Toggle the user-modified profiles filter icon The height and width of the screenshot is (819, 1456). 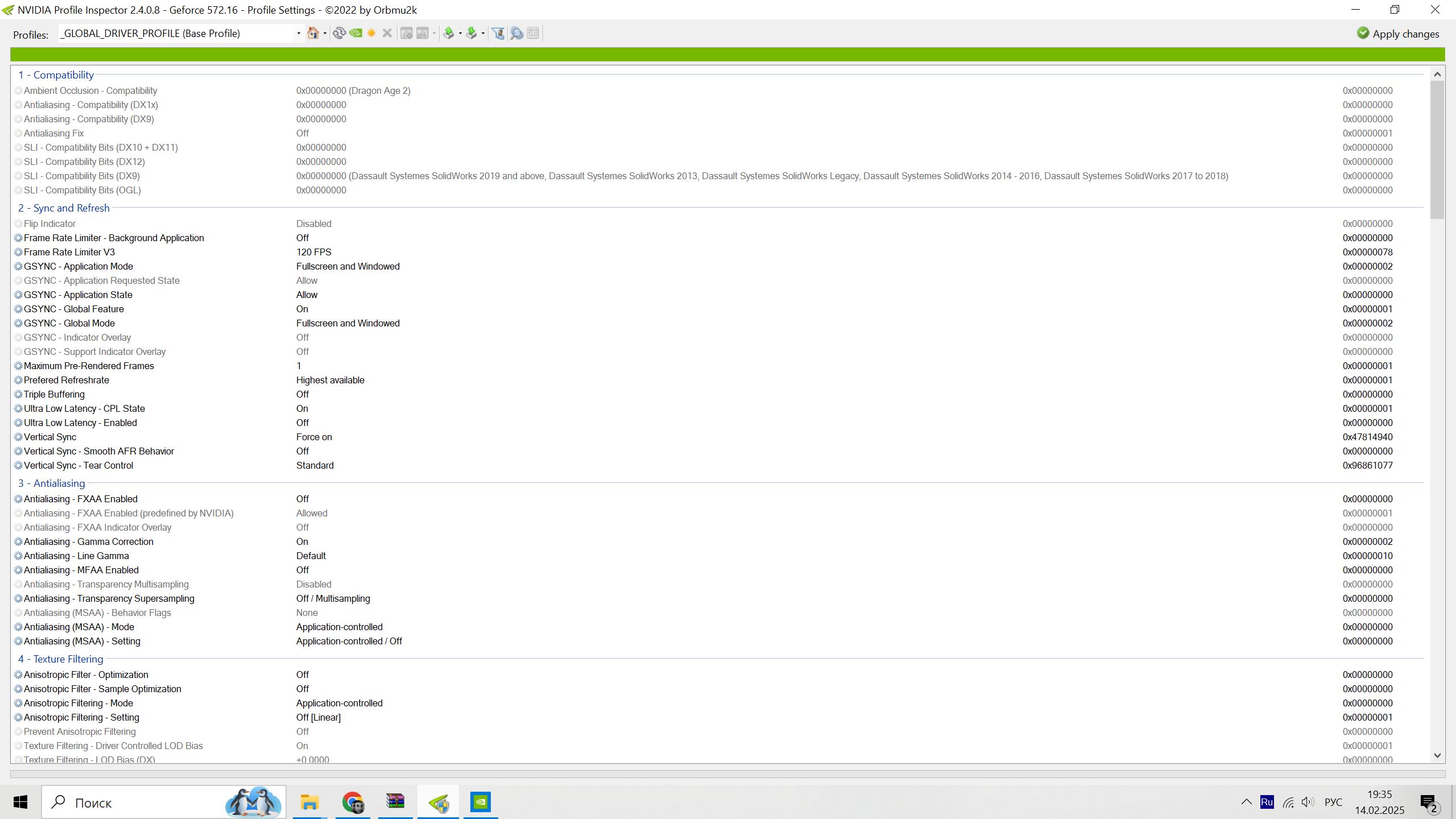tap(498, 33)
